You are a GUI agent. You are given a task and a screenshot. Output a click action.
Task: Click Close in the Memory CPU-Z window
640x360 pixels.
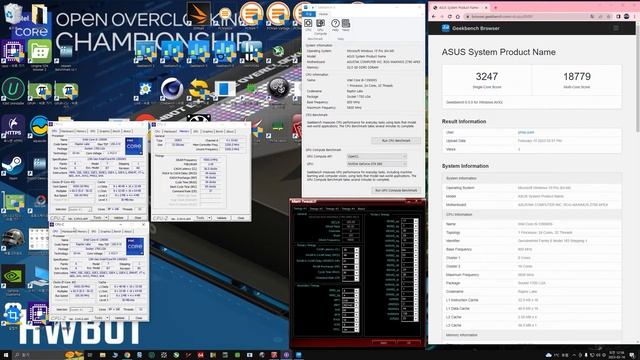point(241,218)
